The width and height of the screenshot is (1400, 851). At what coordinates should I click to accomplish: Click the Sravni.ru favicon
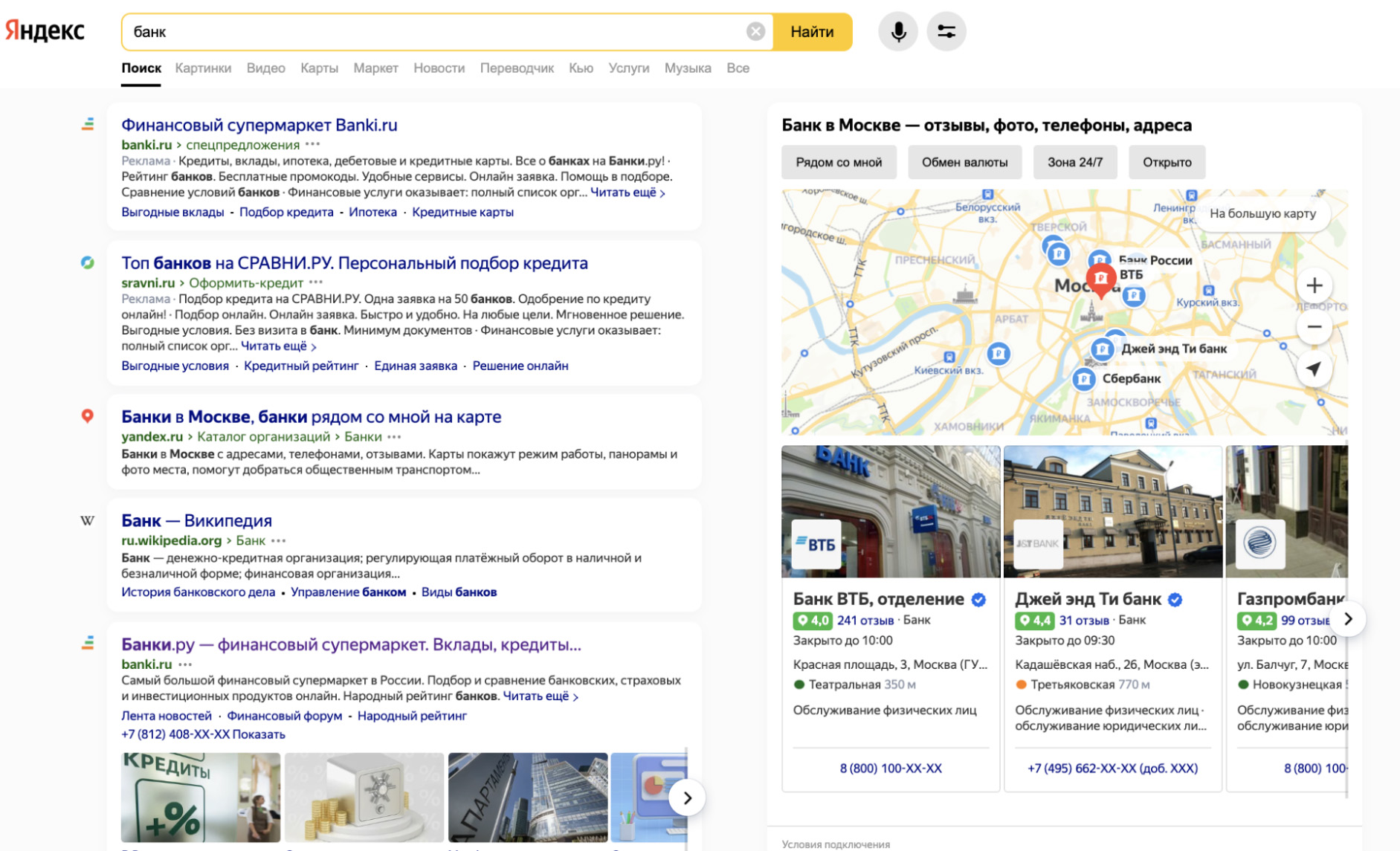[88, 262]
